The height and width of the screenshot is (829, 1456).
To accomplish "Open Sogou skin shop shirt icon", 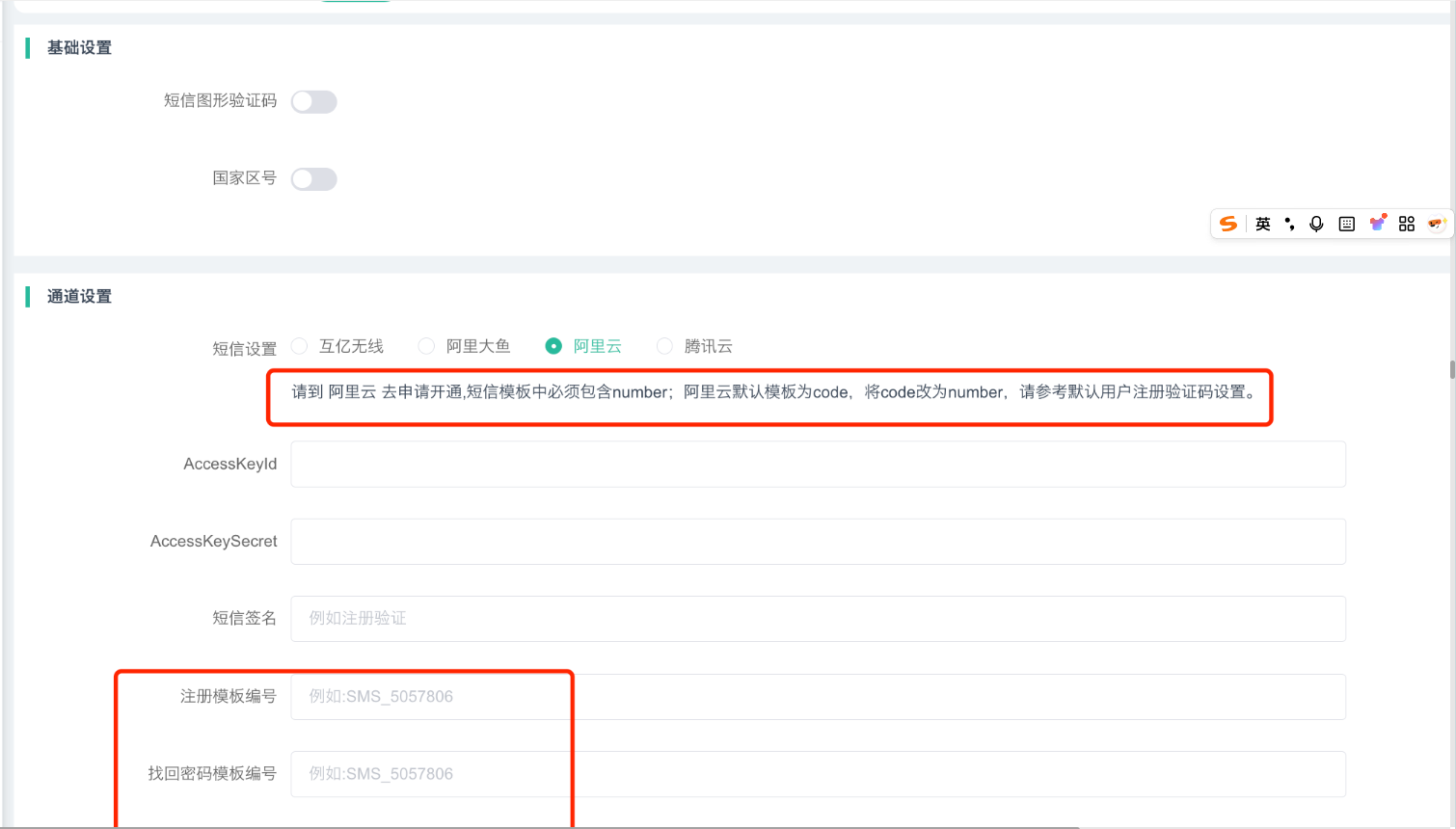I will [x=1377, y=224].
